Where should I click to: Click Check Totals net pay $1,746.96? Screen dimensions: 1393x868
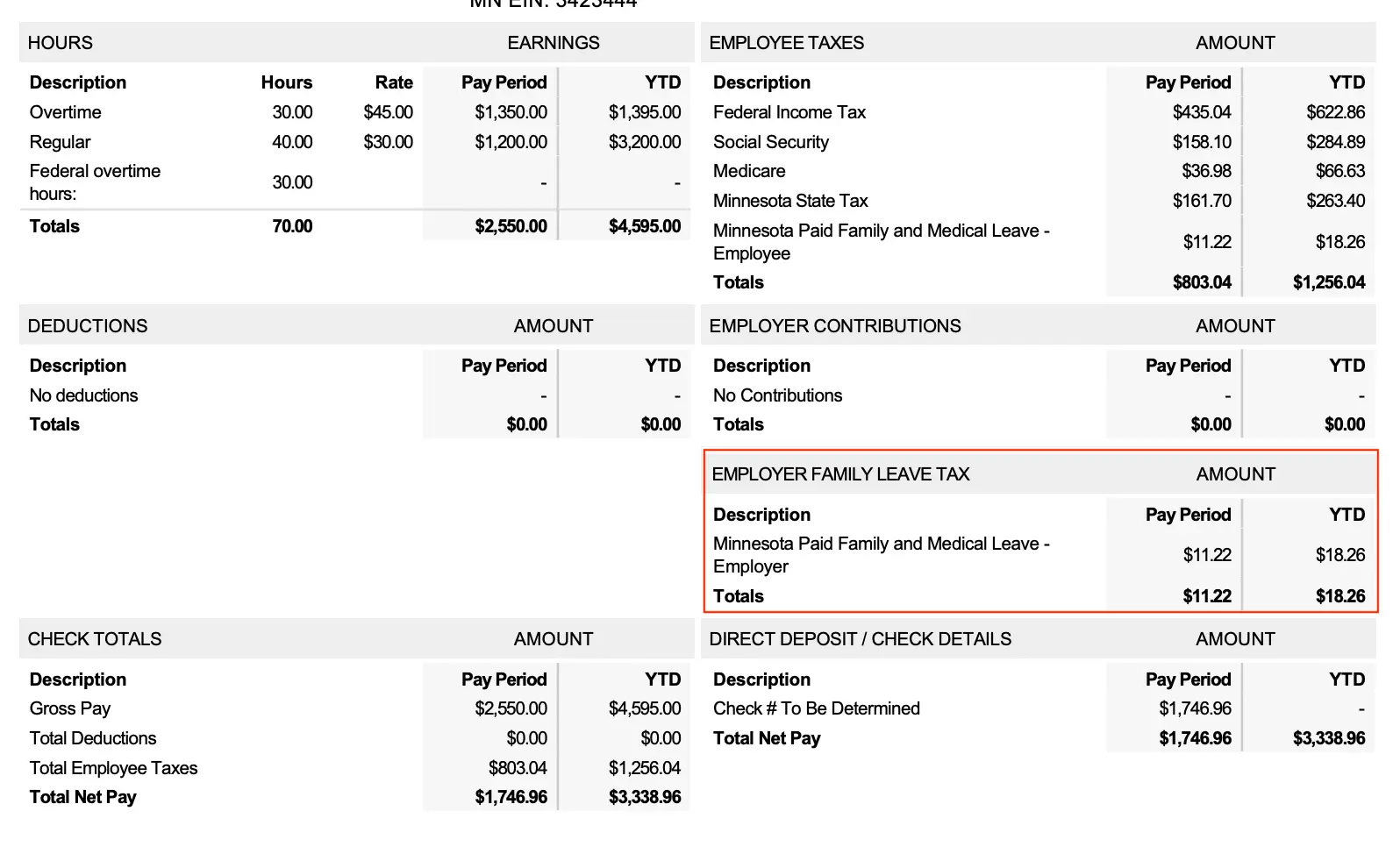click(x=511, y=797)
